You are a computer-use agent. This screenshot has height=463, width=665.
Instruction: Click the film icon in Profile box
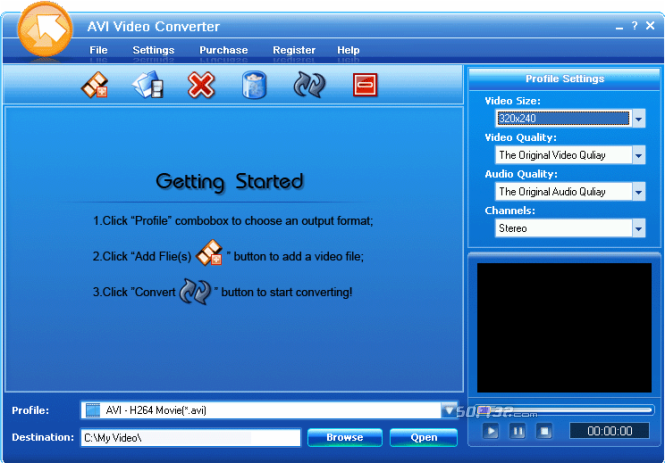pos(92,410)
